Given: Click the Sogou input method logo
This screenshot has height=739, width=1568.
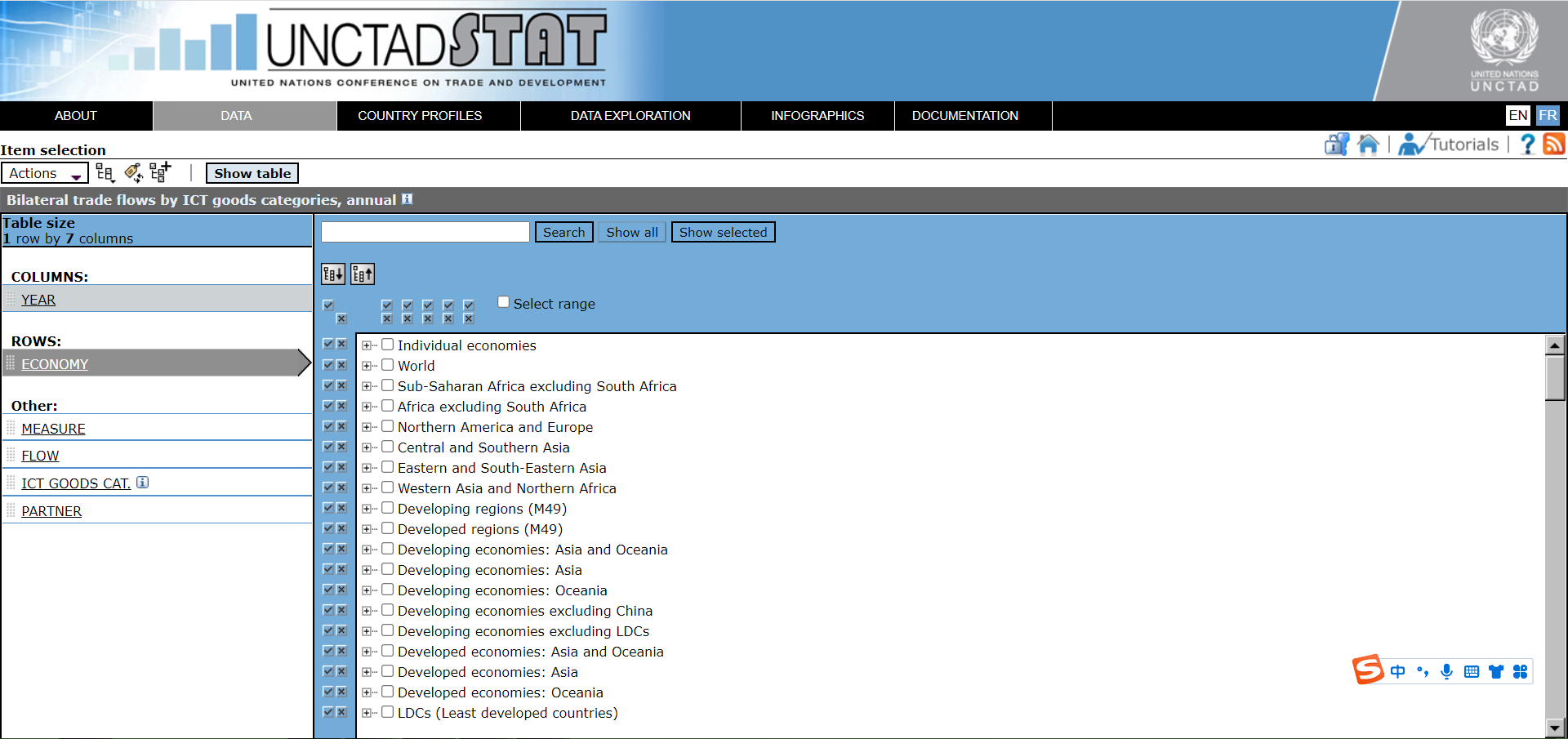Looking at the screenshot, I should coord(1368,670).
